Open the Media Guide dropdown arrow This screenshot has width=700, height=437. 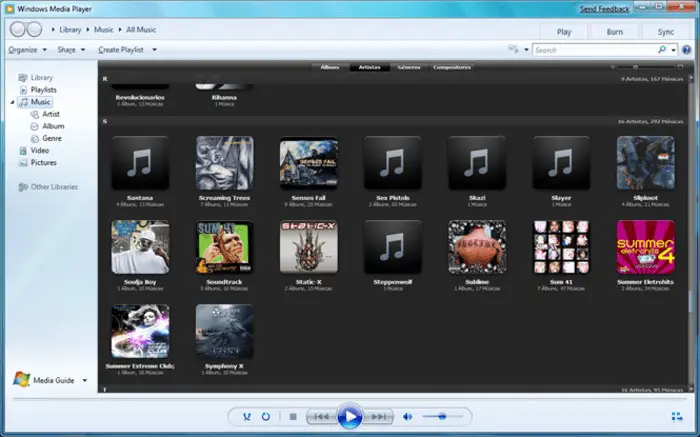pos(85,380)
